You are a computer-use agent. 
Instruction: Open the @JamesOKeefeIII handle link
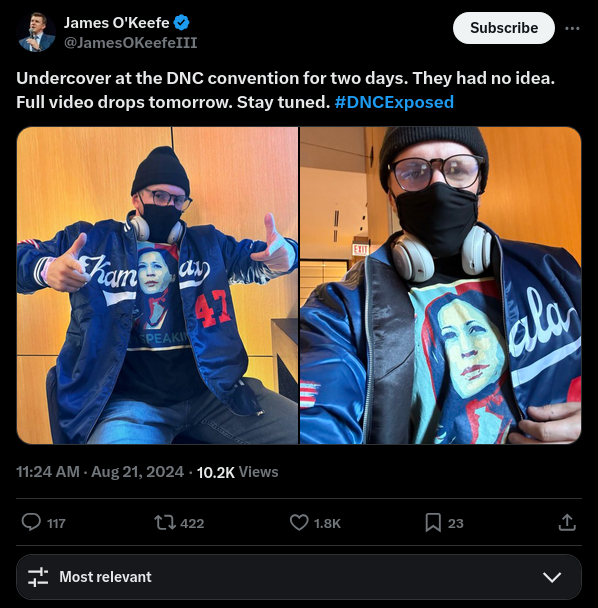130,43
